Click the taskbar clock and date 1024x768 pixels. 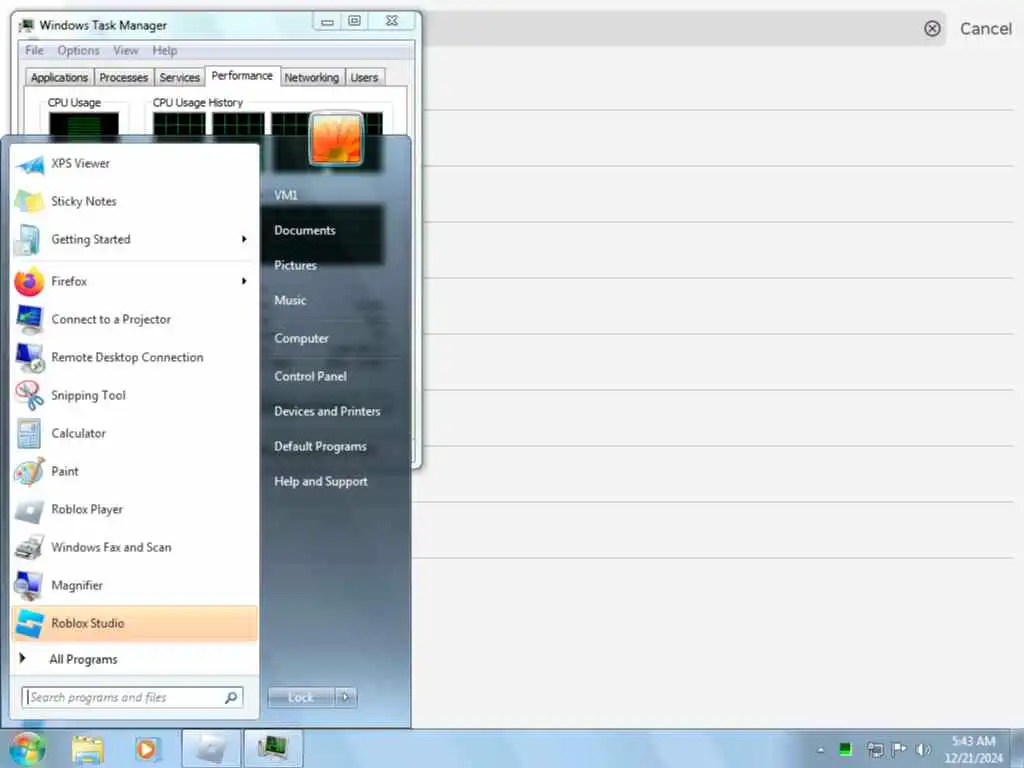(973, 749)
